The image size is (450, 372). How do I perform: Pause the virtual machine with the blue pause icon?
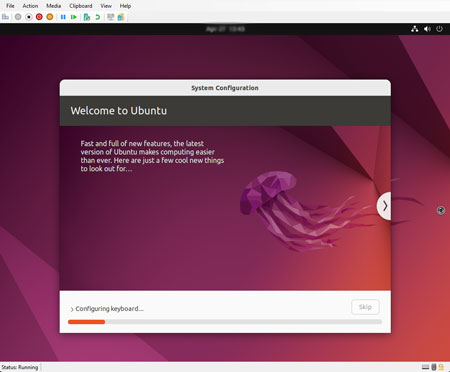[x=63, y=17]
